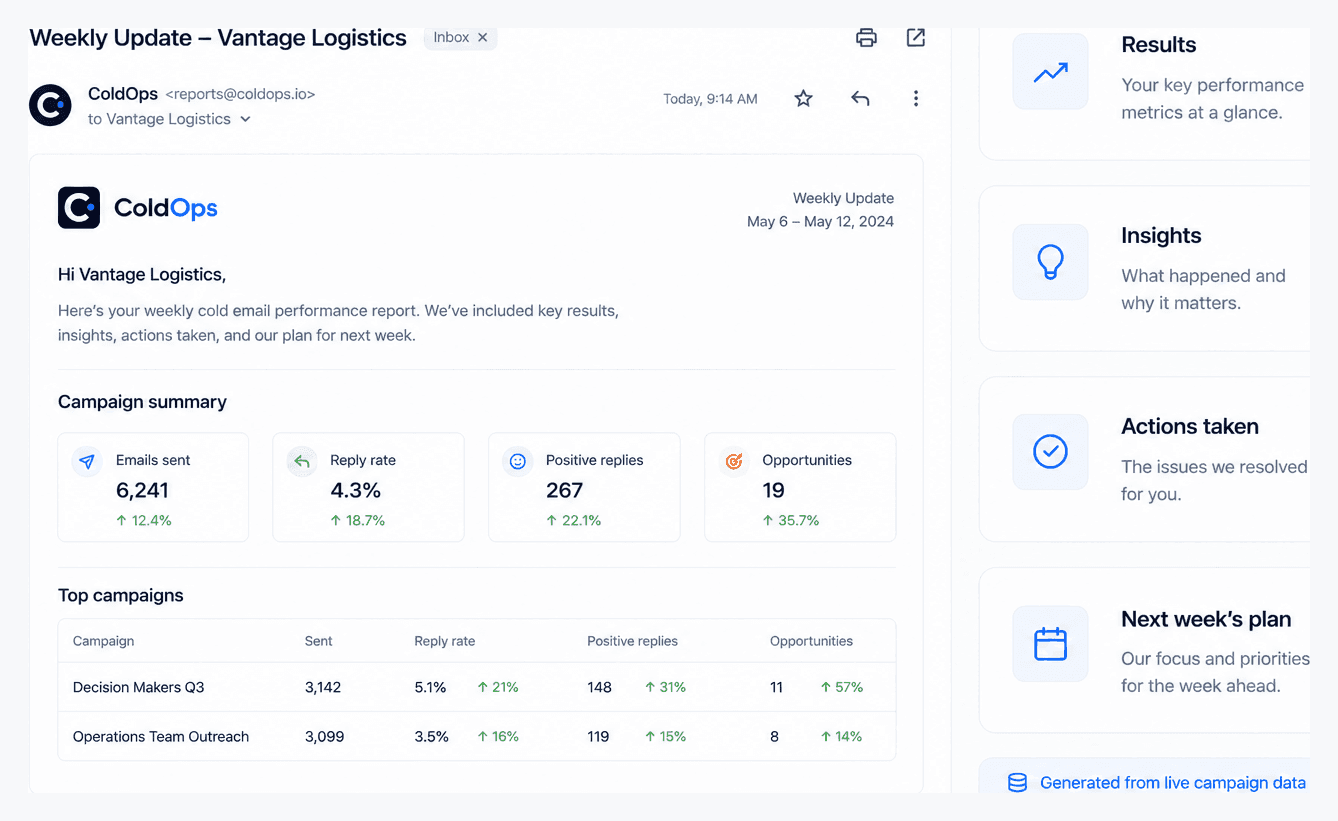Click the ↑ 14% opportunities change
This screenshot has width=1338, height=821.
tap(841, 736)
